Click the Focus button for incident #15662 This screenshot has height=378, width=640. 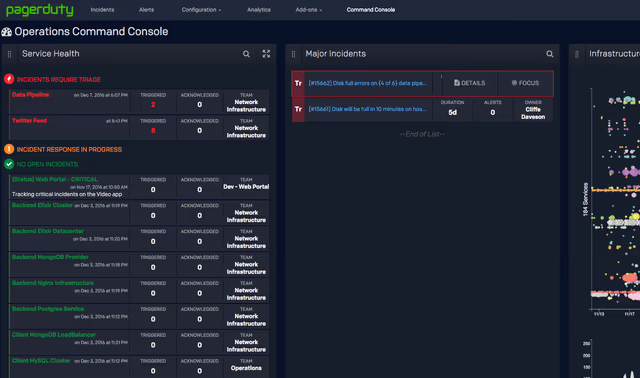click(525, 83)
